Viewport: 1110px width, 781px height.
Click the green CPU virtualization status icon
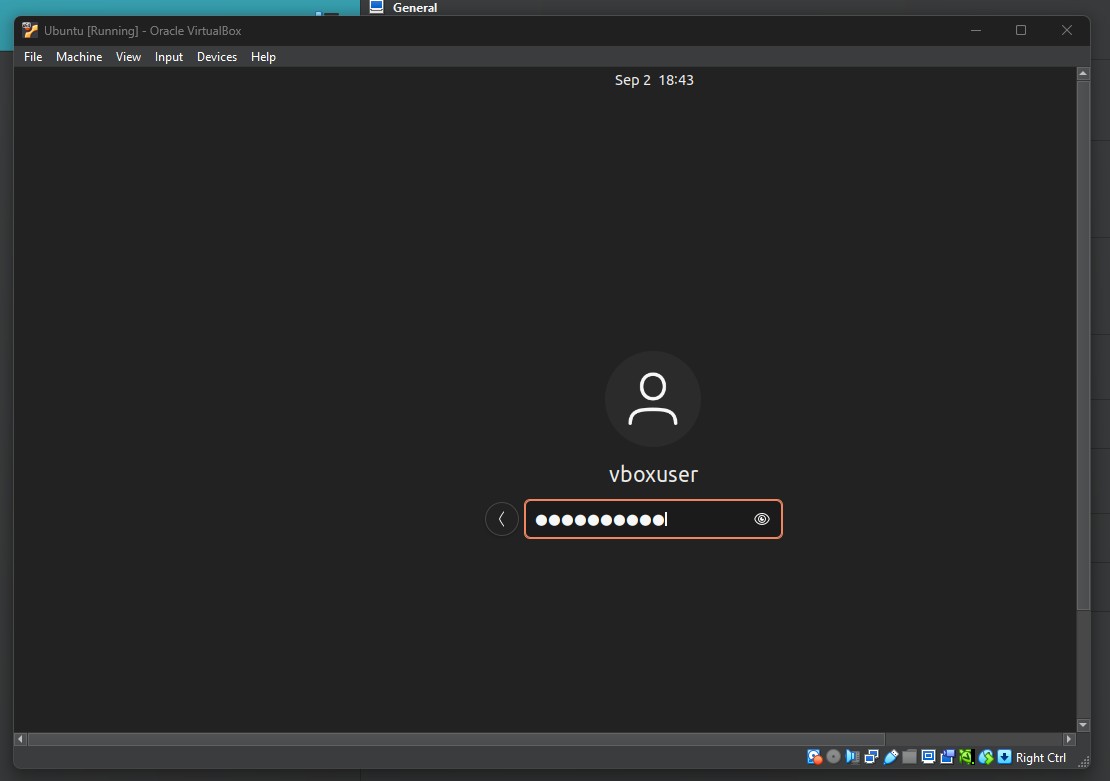[x=966, y=757]
